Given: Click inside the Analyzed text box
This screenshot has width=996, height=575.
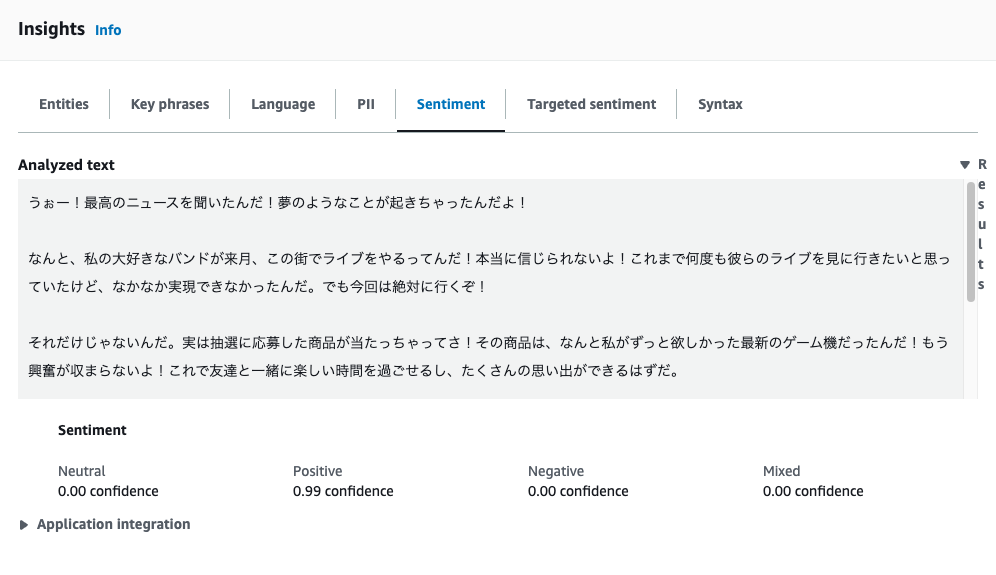Looking at the screenshot, I should point(490,289).
